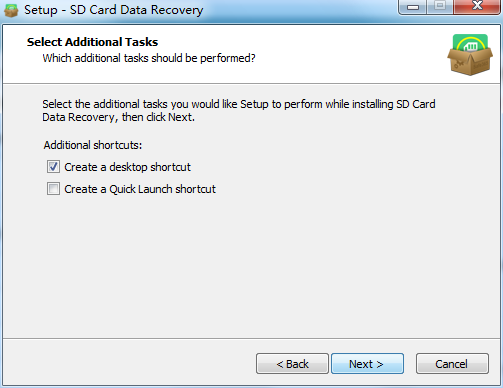Minimize the Setup window

click(x=413, y=7)
